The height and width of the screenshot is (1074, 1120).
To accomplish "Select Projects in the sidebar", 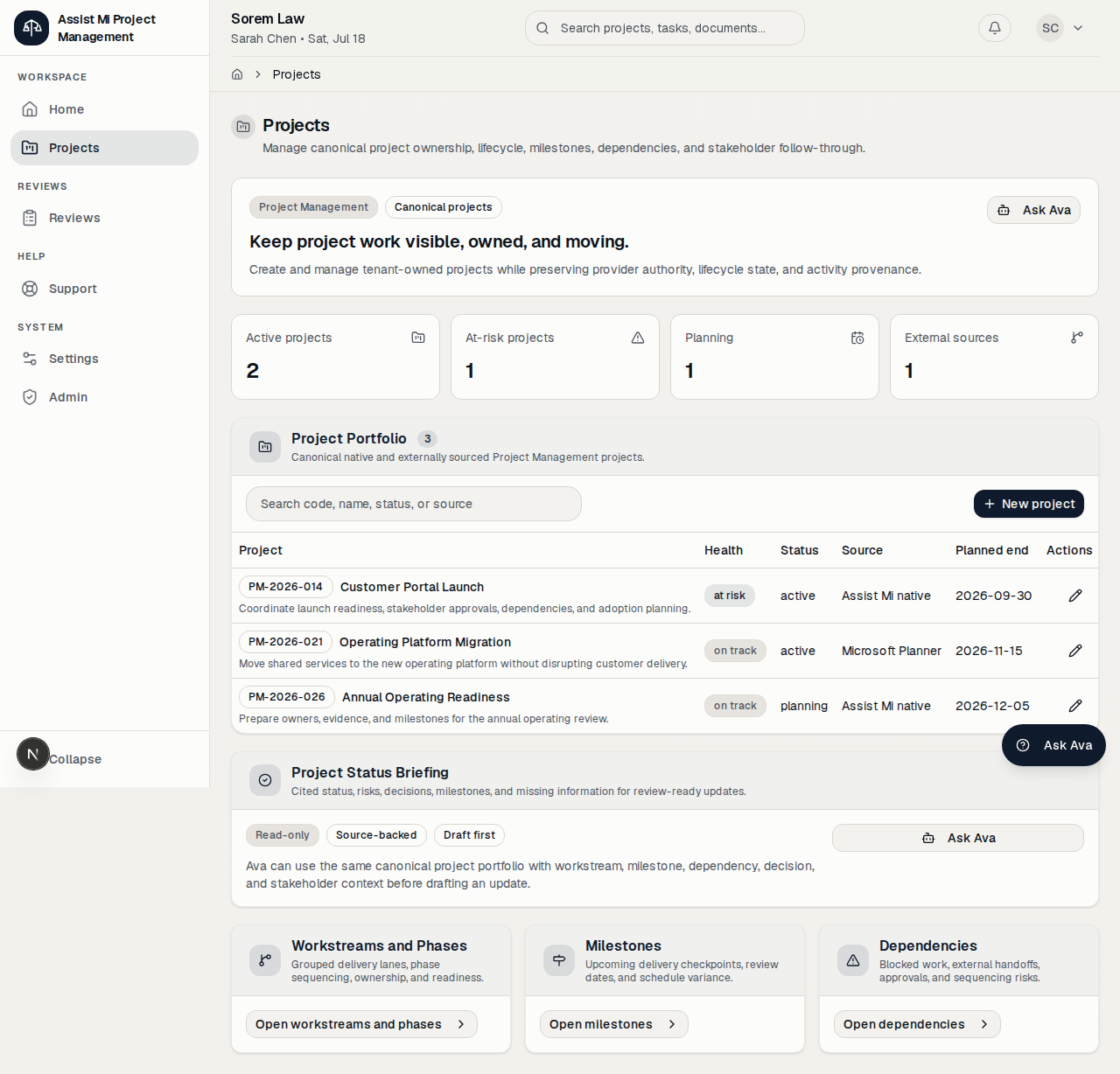I will click(104, 148).
